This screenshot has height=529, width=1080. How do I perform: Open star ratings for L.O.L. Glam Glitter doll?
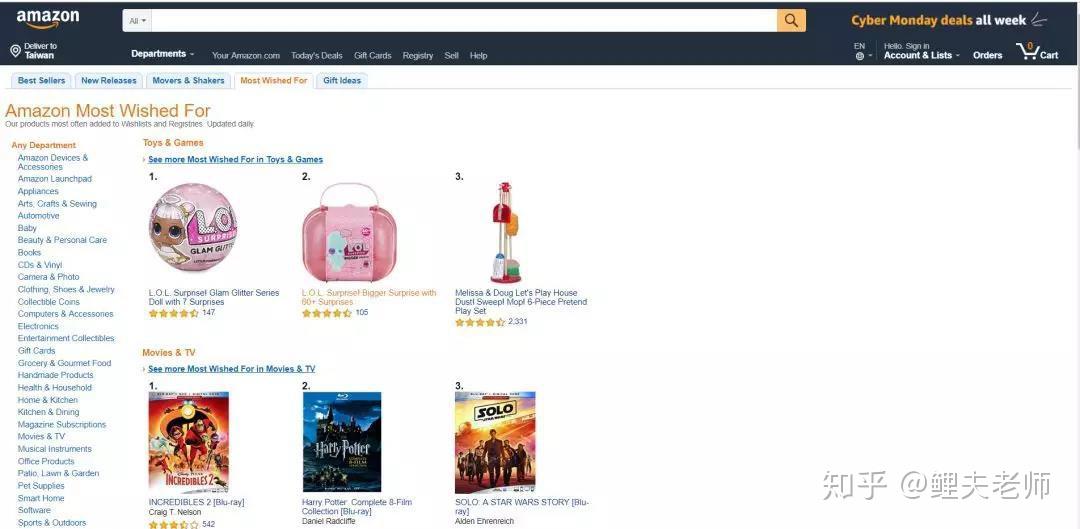coord(173,313)
